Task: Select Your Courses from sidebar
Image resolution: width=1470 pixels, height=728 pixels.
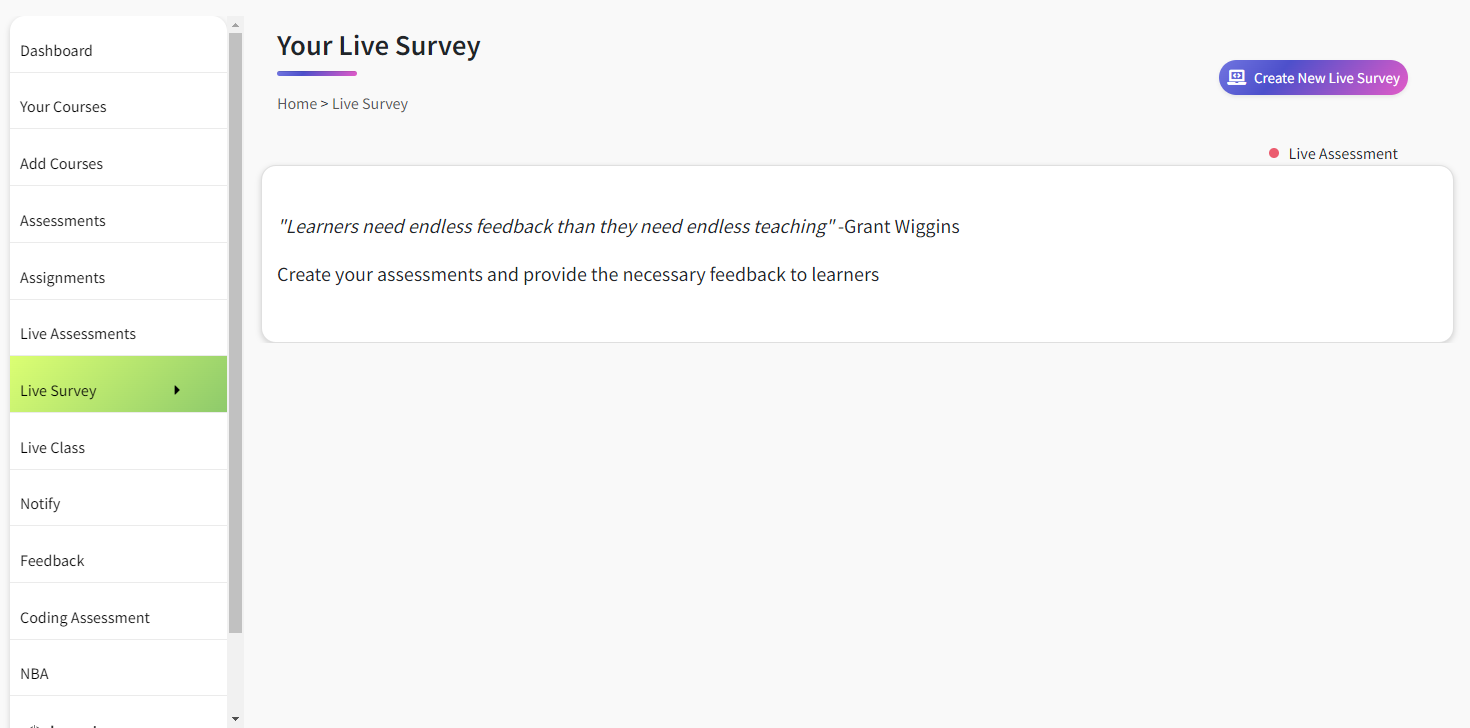Action: pyautogui.click(x=63, y=106)
